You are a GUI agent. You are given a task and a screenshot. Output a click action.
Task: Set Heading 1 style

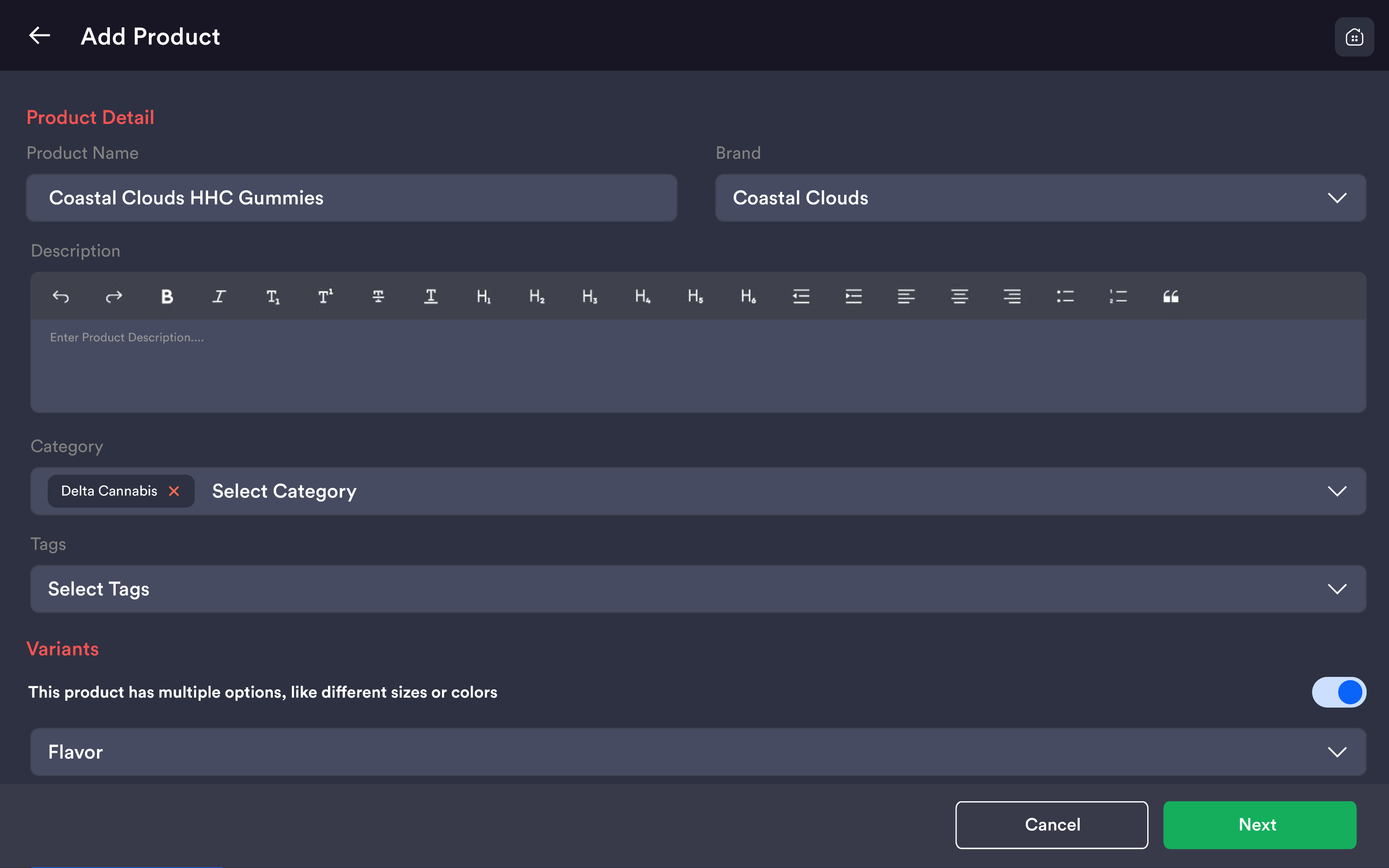pyautogui.click(x=483, y=296)
